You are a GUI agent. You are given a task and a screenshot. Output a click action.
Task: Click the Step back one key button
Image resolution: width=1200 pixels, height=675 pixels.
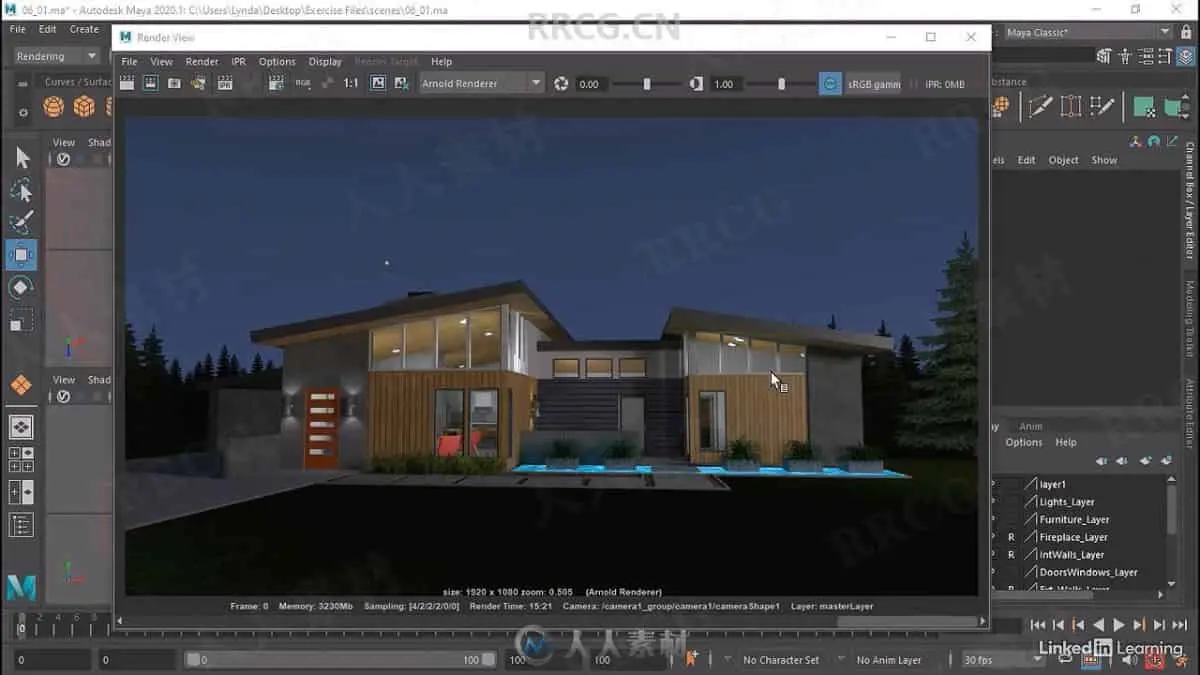(1078, 625)
